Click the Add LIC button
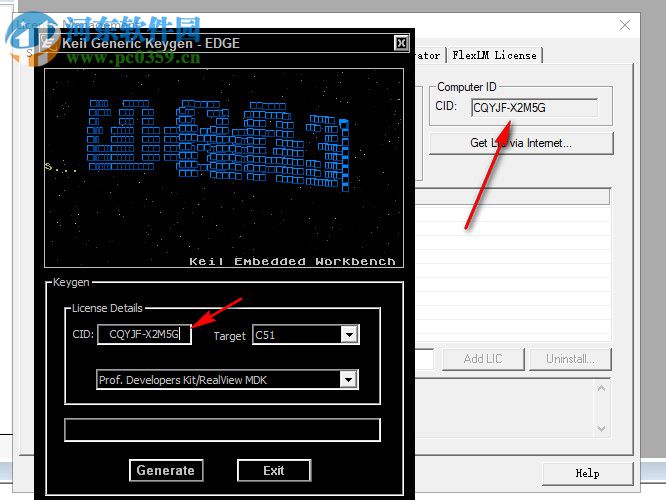 [483, 359]
